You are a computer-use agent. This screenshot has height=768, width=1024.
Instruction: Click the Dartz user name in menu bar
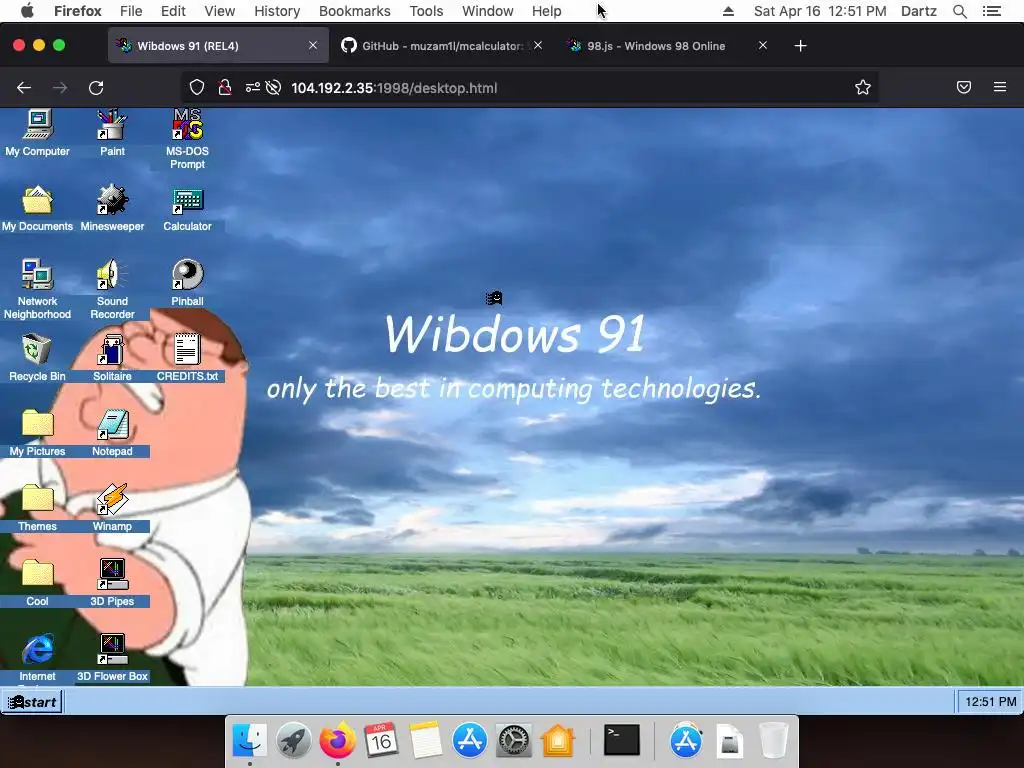point(919,11)
